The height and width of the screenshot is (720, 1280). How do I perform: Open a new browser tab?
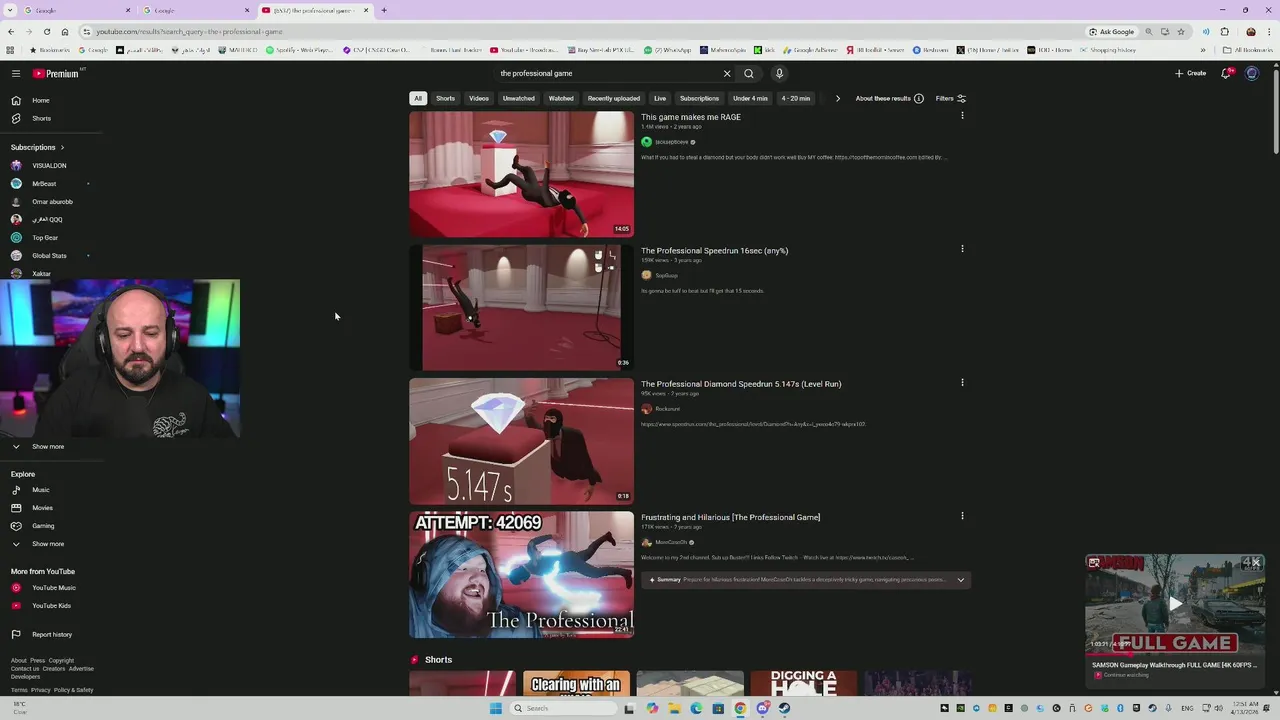(x=384, y=10)
